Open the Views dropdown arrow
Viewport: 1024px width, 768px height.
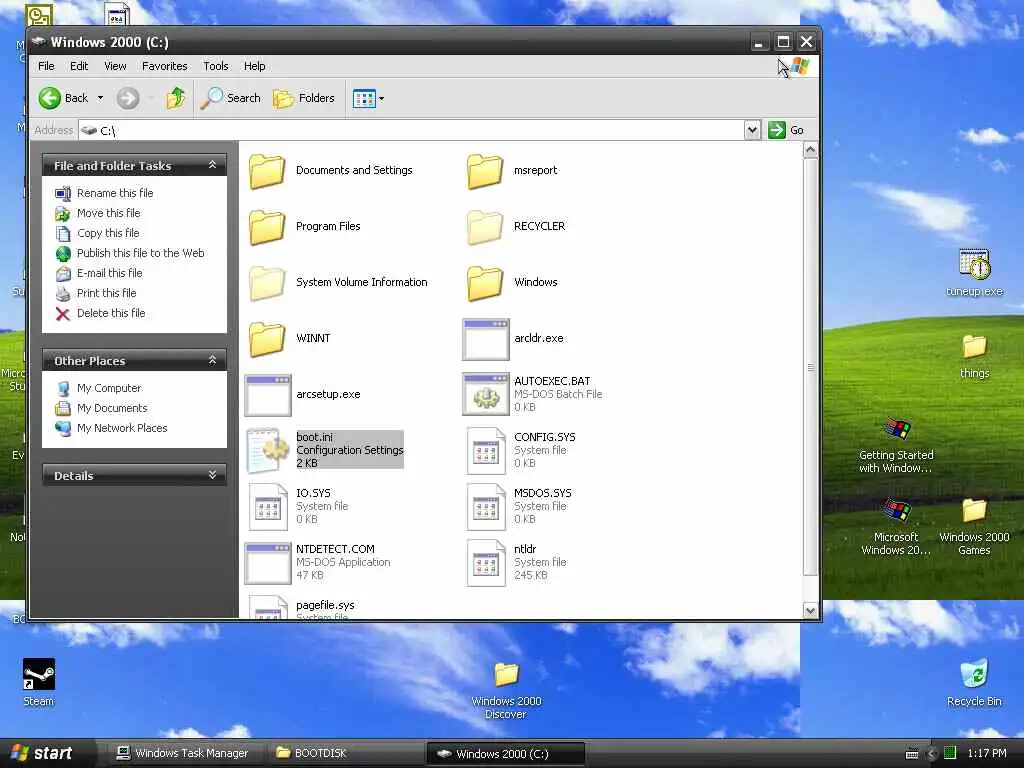pos(381,99)
